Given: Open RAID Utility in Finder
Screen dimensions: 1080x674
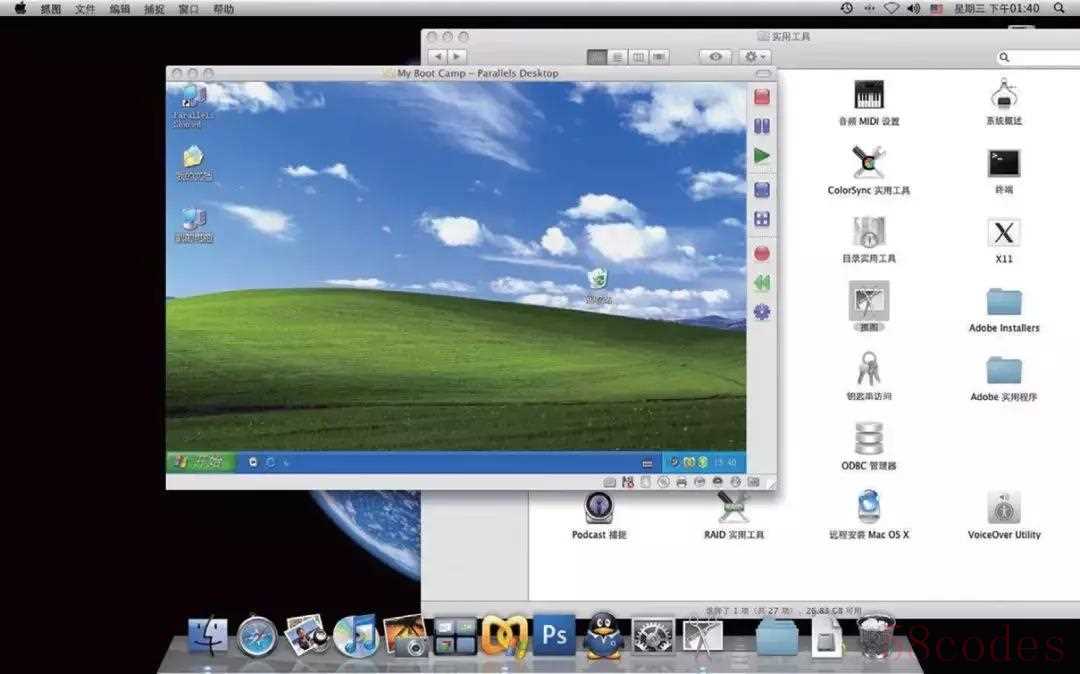Looking at the screenshot, I should 734,515.
